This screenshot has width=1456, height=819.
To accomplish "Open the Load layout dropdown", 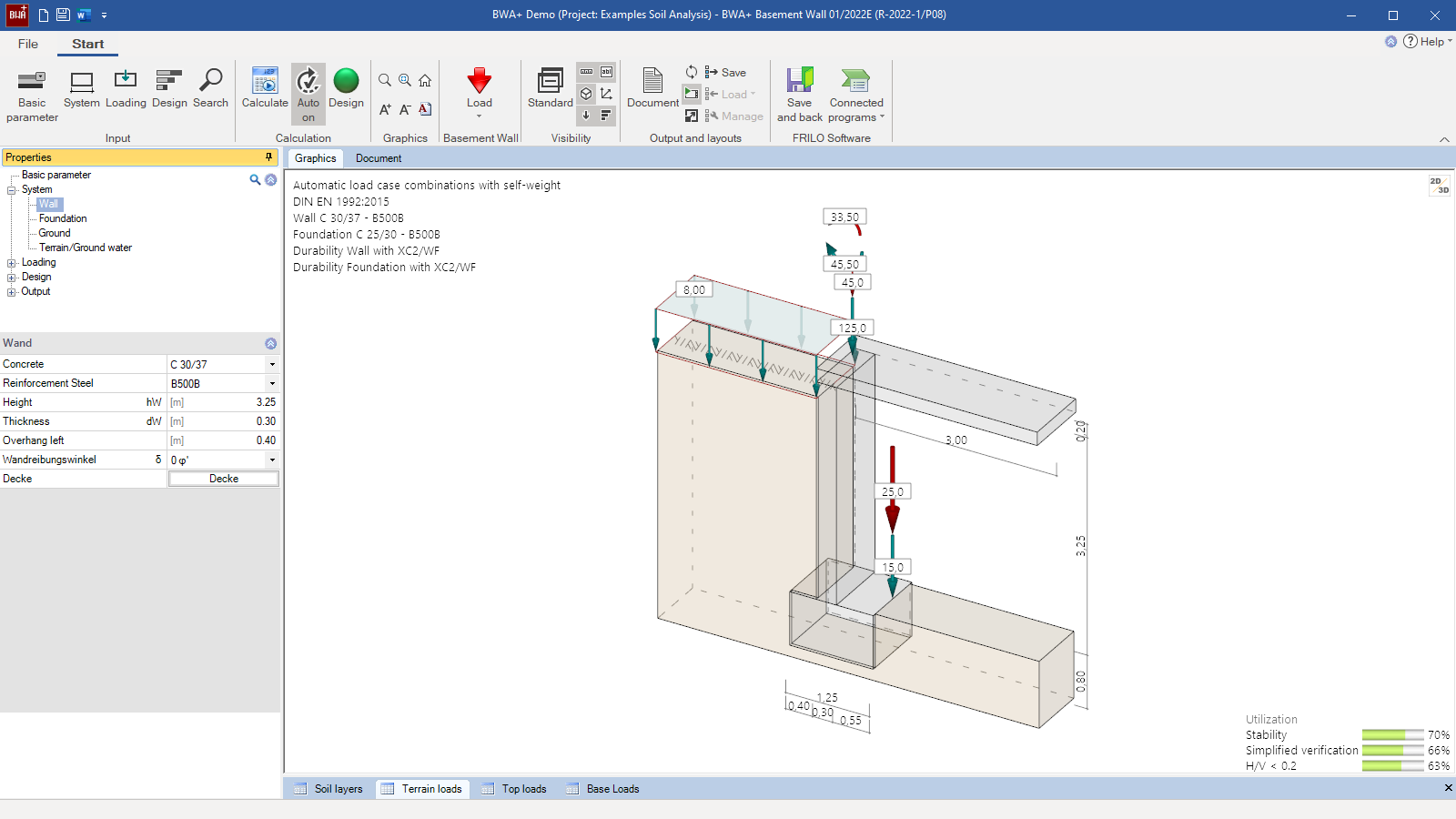I will (x=731, y=94).
